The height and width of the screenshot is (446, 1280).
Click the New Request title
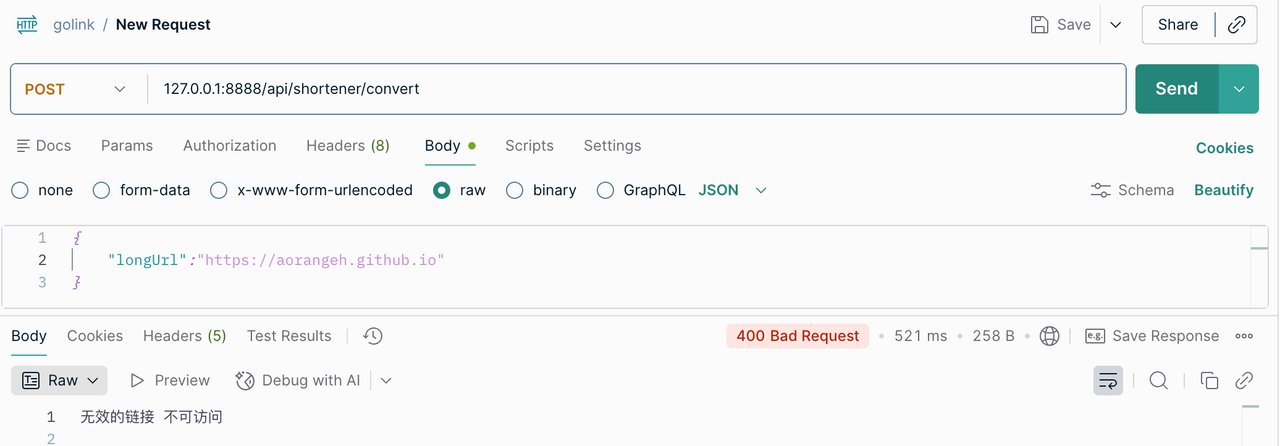click(x=163, y=24)
